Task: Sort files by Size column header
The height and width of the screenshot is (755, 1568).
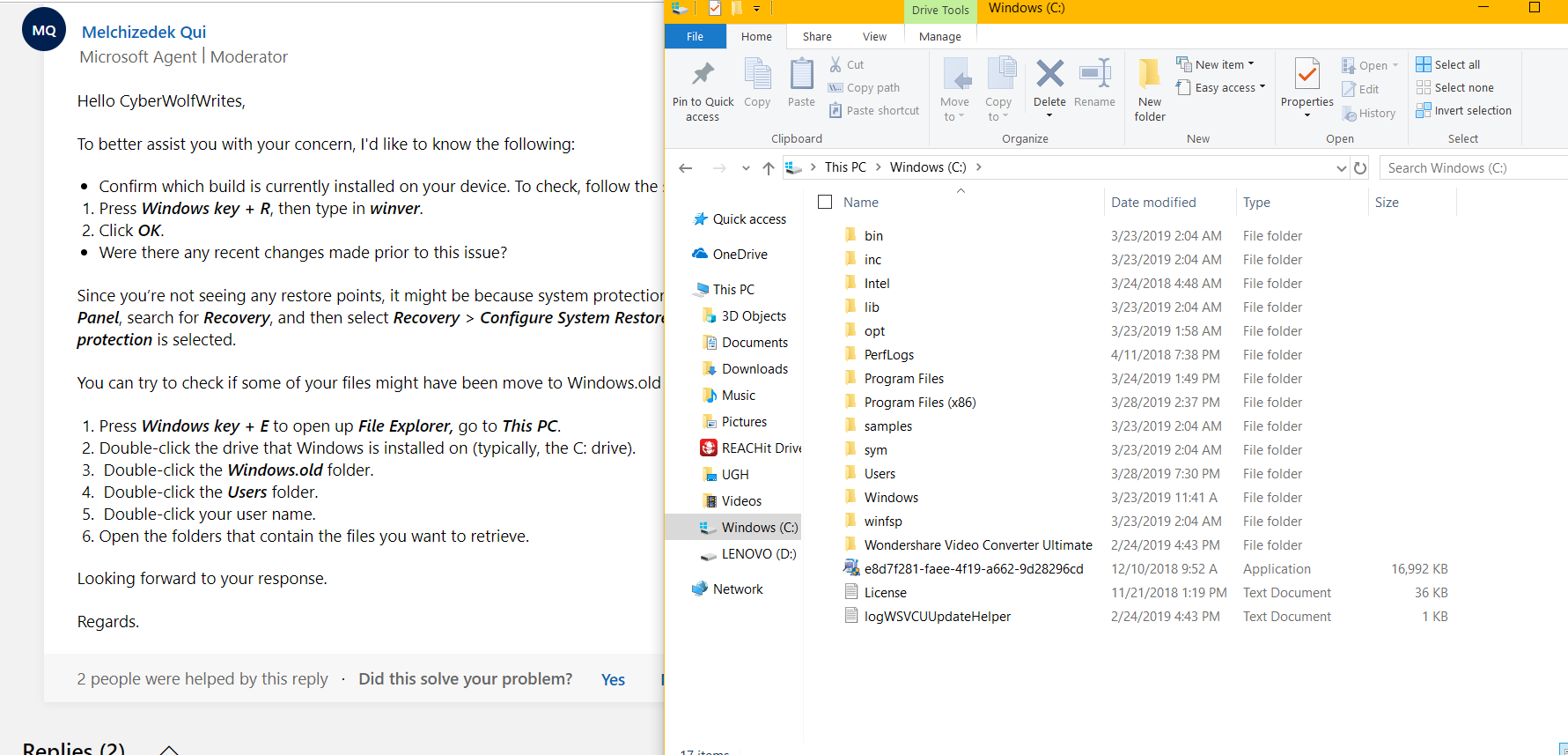Action: 1387,202
